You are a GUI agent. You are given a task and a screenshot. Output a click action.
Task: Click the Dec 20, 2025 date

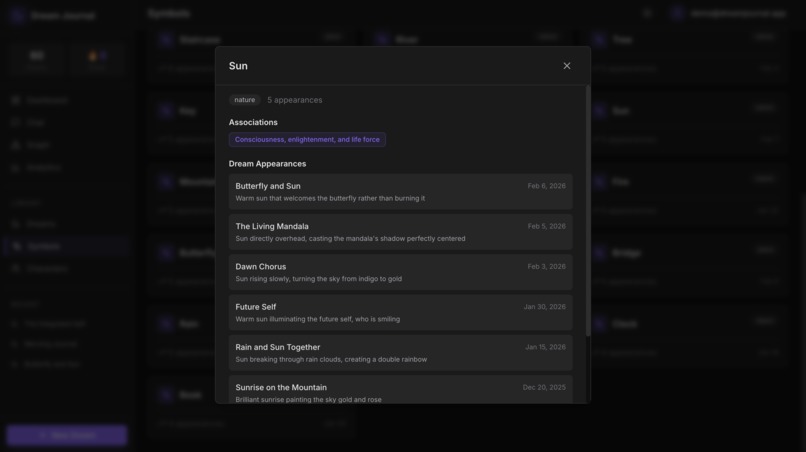pyautogui.click(x=544, y=387)
